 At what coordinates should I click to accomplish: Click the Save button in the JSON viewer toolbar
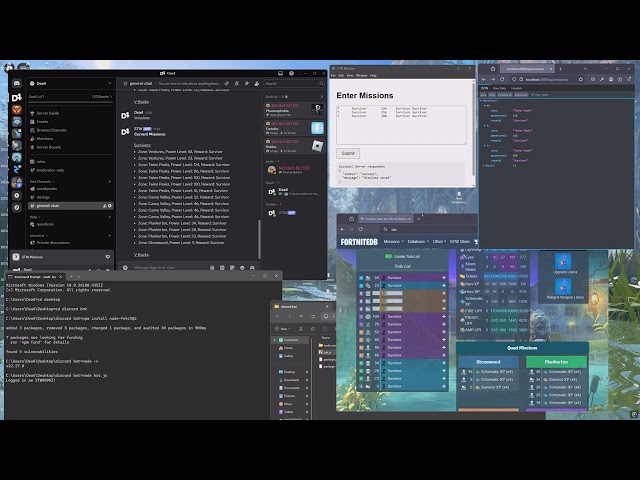click(483, 95)
